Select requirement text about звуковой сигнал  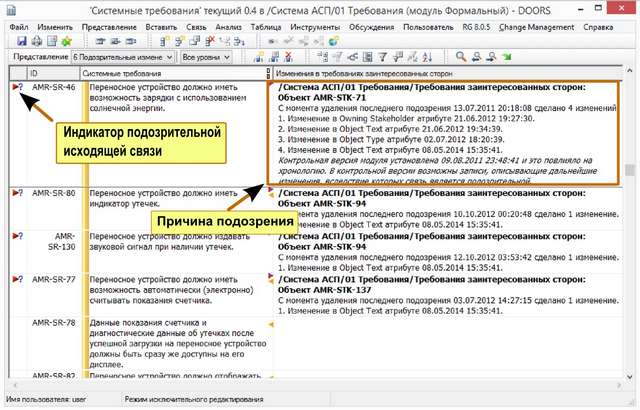pos(169,241)
